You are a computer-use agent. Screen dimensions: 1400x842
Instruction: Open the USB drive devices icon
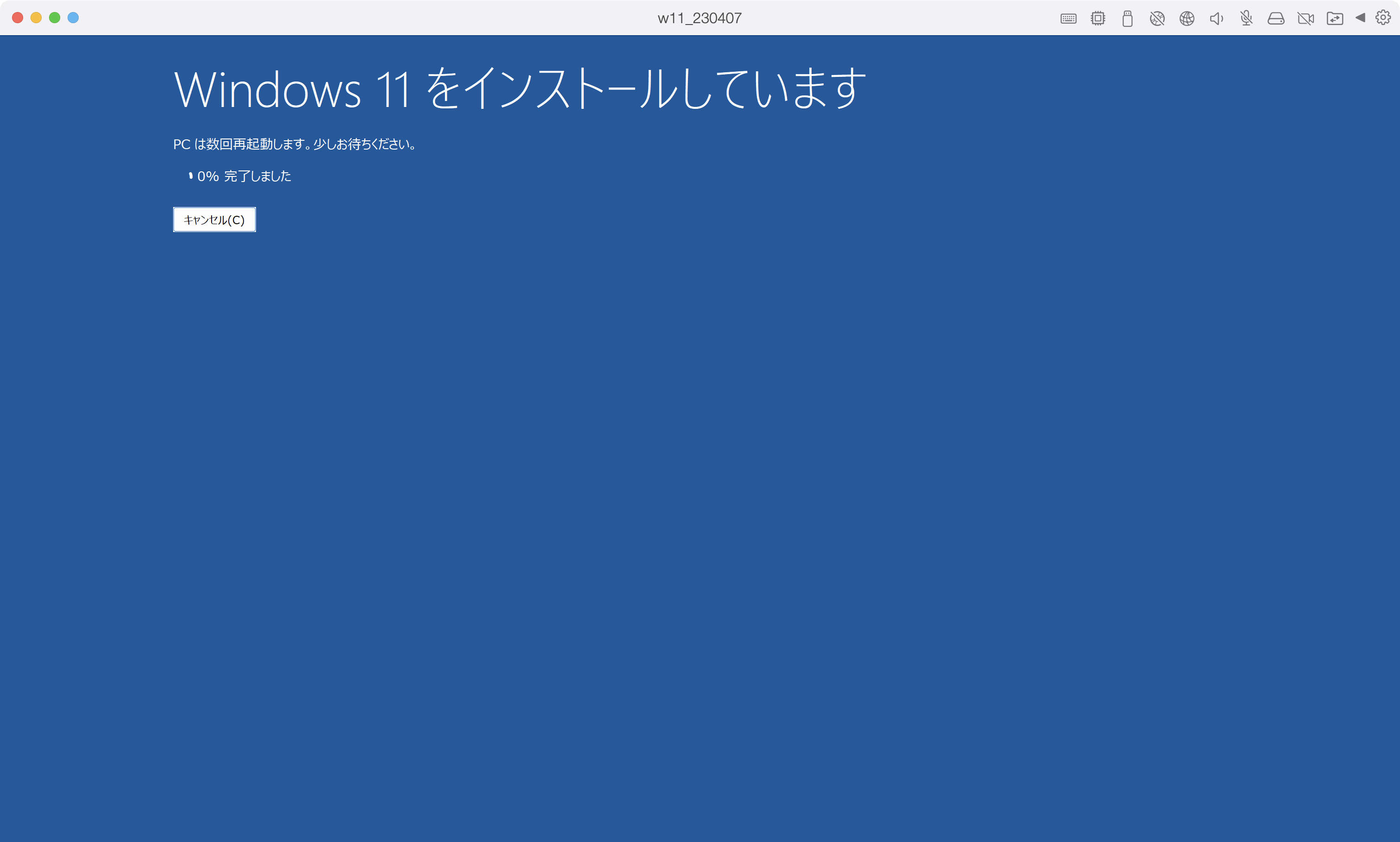[x=1127, y=19]
